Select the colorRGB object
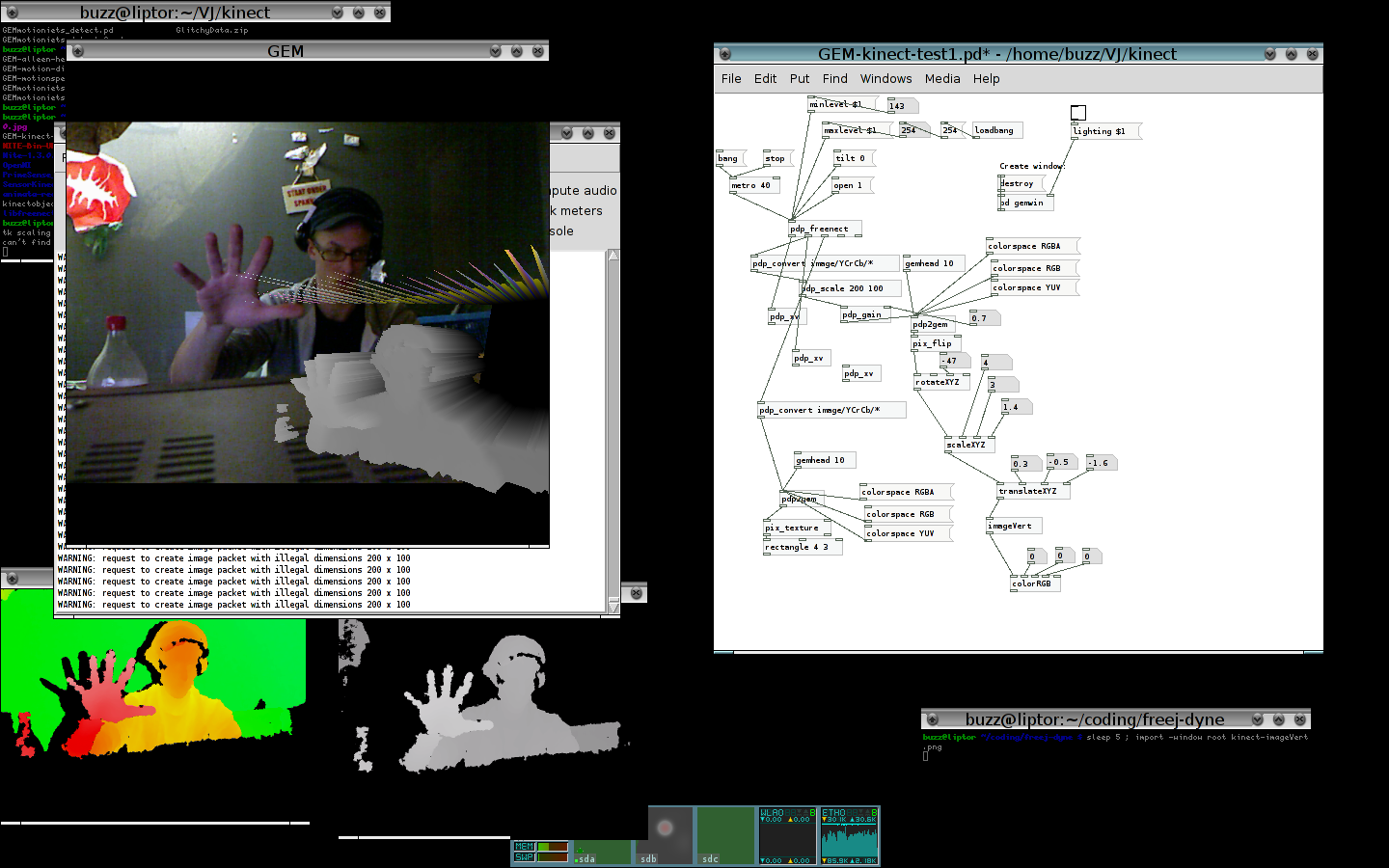This screenshot has height=868, width=1389. 1035,583
